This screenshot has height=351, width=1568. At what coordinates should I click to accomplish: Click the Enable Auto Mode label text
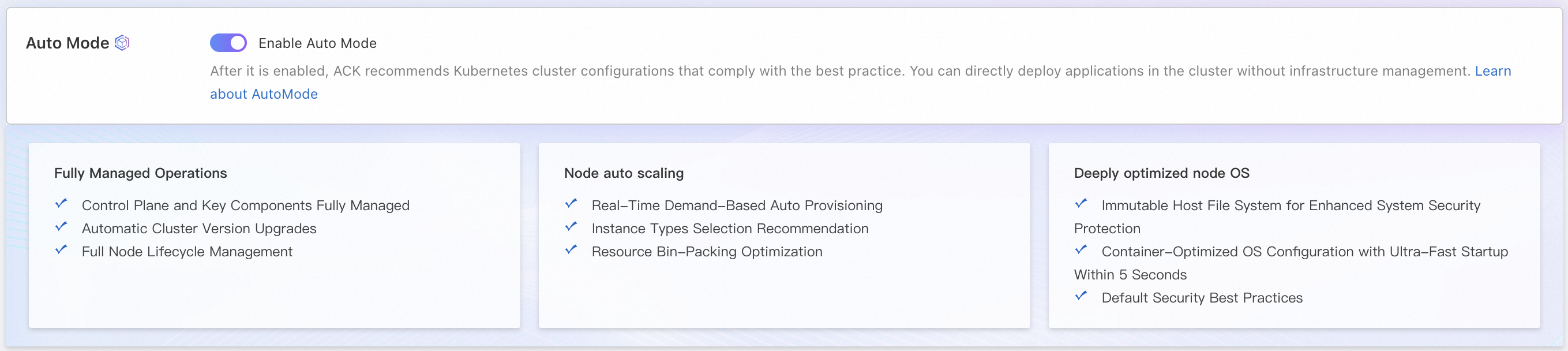pyautogui.click(x=317, y=43)
